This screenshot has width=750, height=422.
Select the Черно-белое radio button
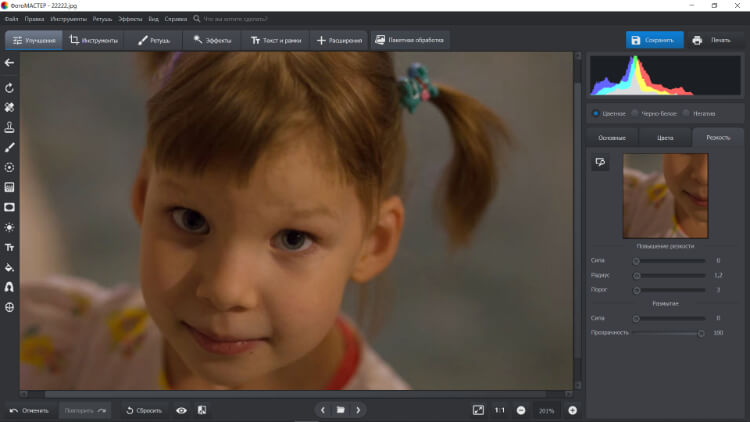pos(635,113)
